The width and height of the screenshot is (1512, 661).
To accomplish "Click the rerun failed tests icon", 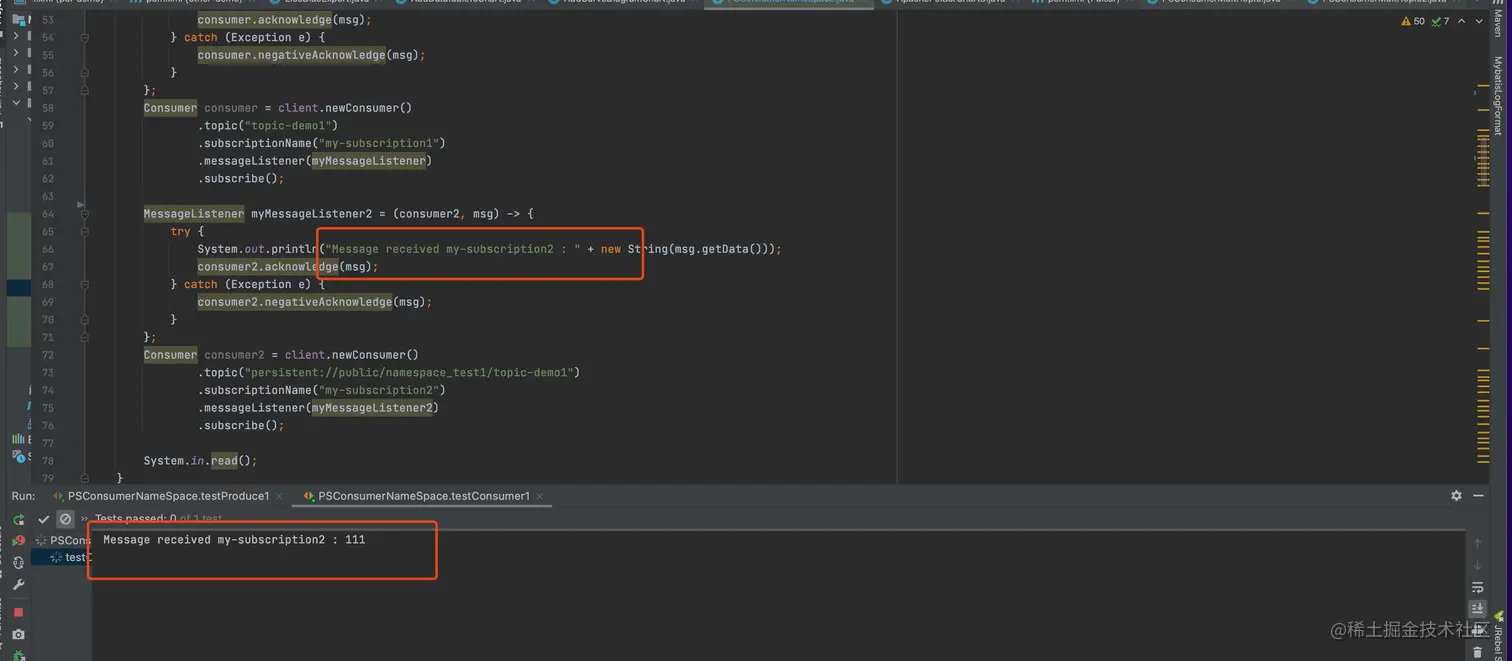I will (18, 541).
